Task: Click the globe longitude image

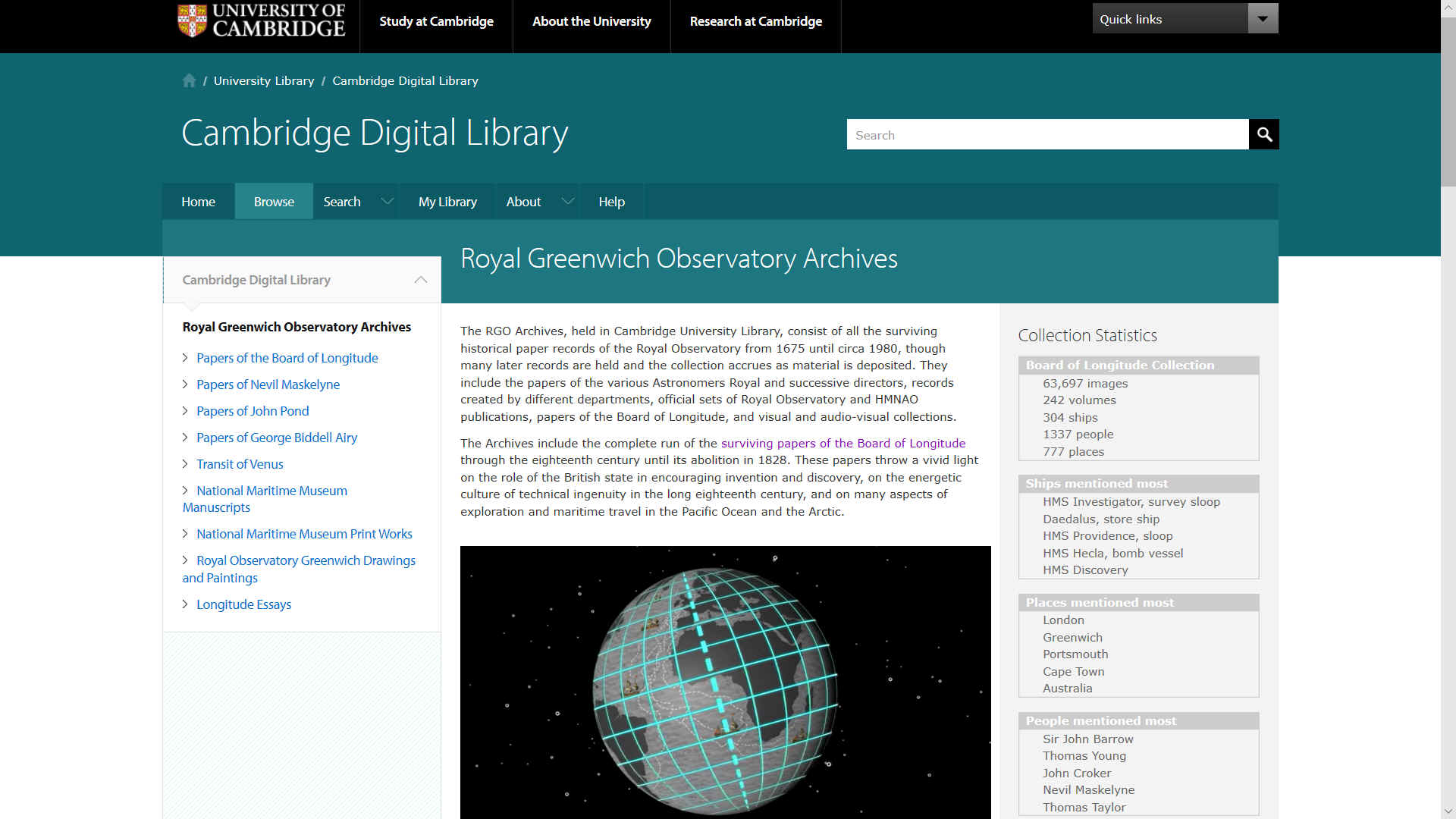Action: [725, 682]
